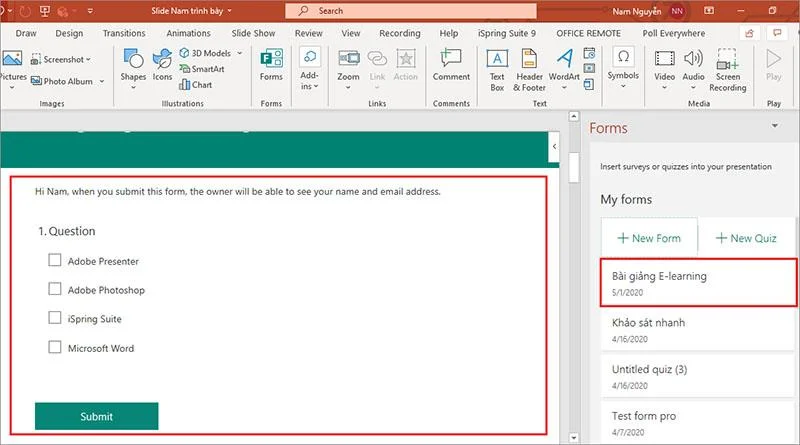Expand the Photo Album dropdown arrow

click(102, 81)
